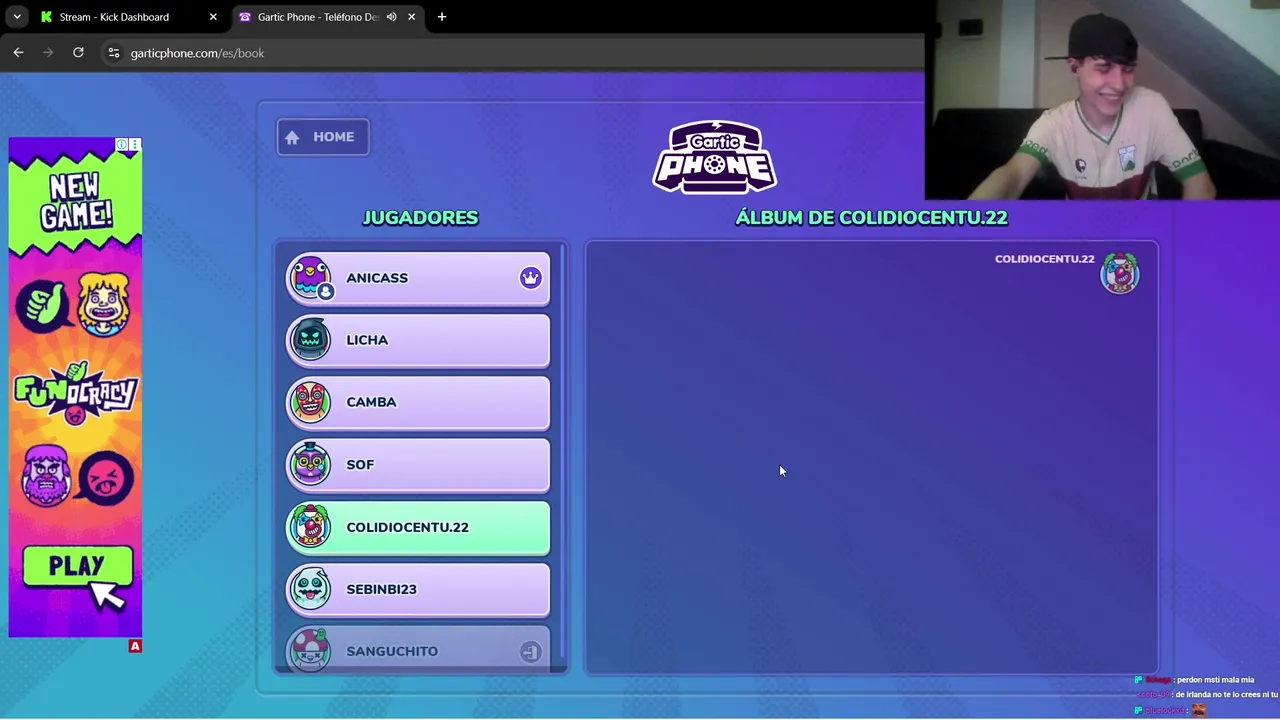
Task: Click SANGUCHITO's mushroom avatar
Action: pos(310,650)
